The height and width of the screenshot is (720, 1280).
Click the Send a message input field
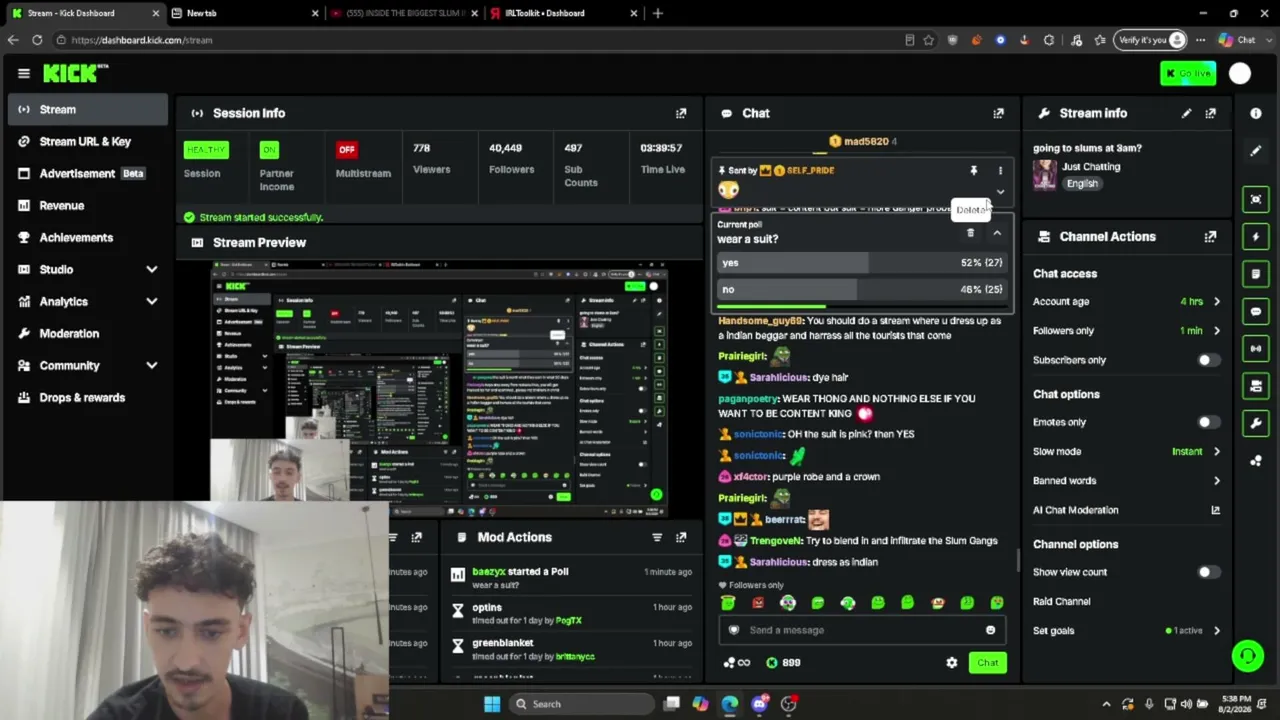point(861,630)
